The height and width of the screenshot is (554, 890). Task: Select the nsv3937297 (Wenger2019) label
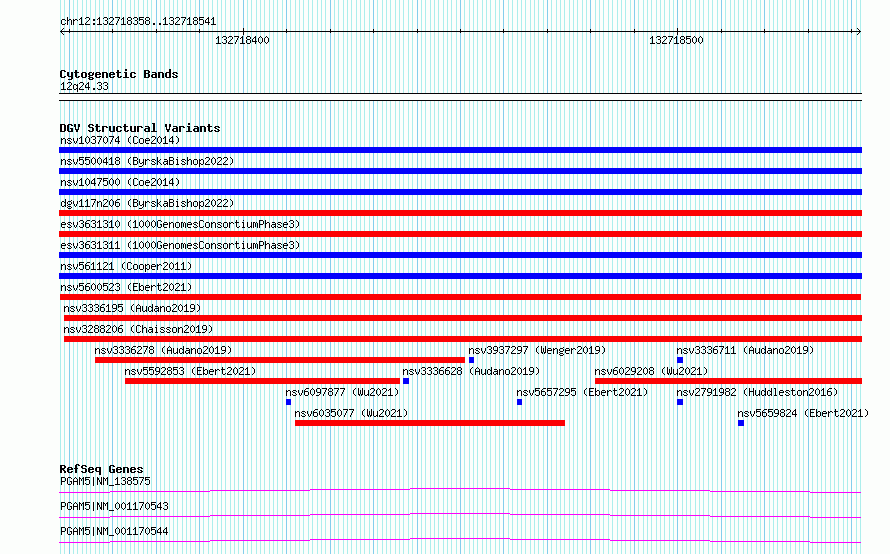click(537, 350)
